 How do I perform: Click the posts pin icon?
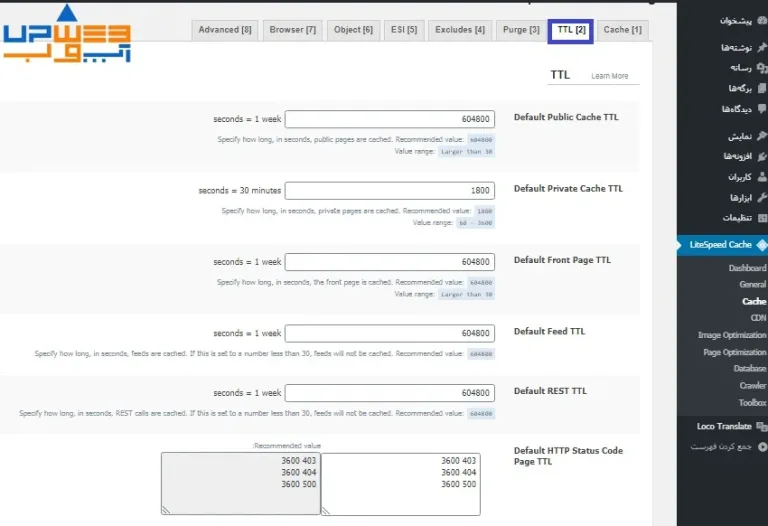[x=762, y=48]
